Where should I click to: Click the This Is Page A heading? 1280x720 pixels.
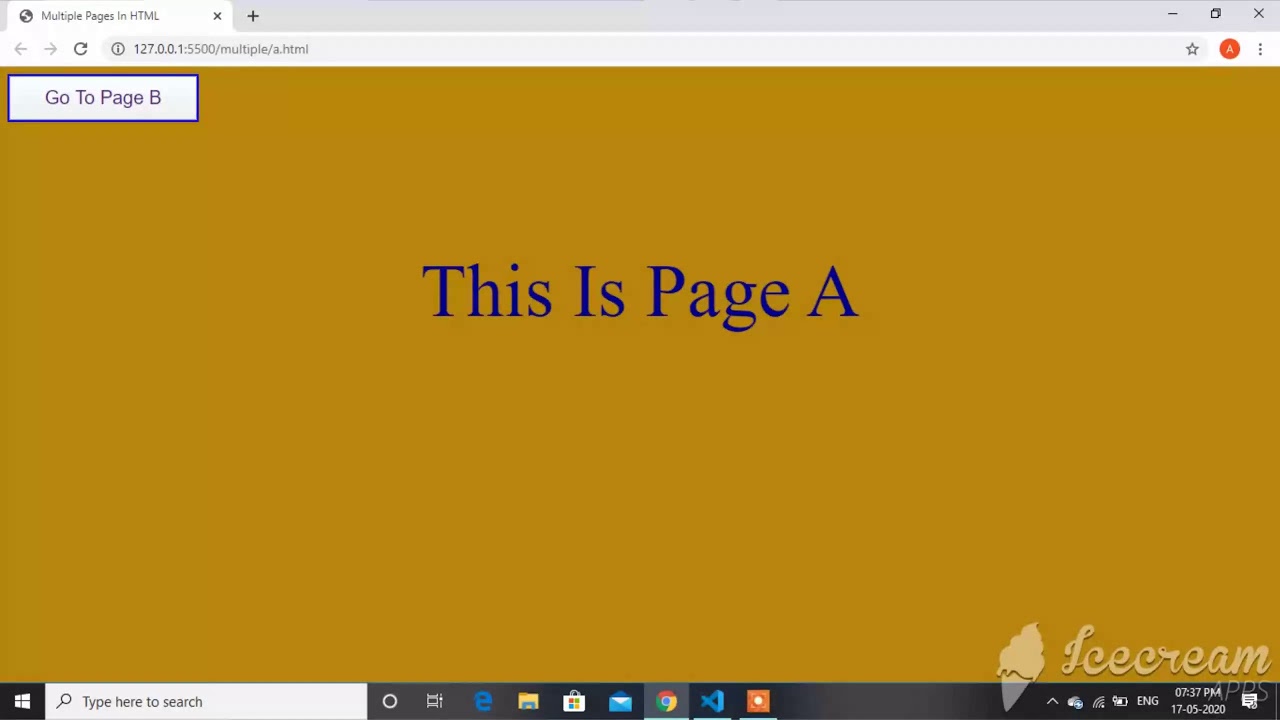tap(640, 292)
